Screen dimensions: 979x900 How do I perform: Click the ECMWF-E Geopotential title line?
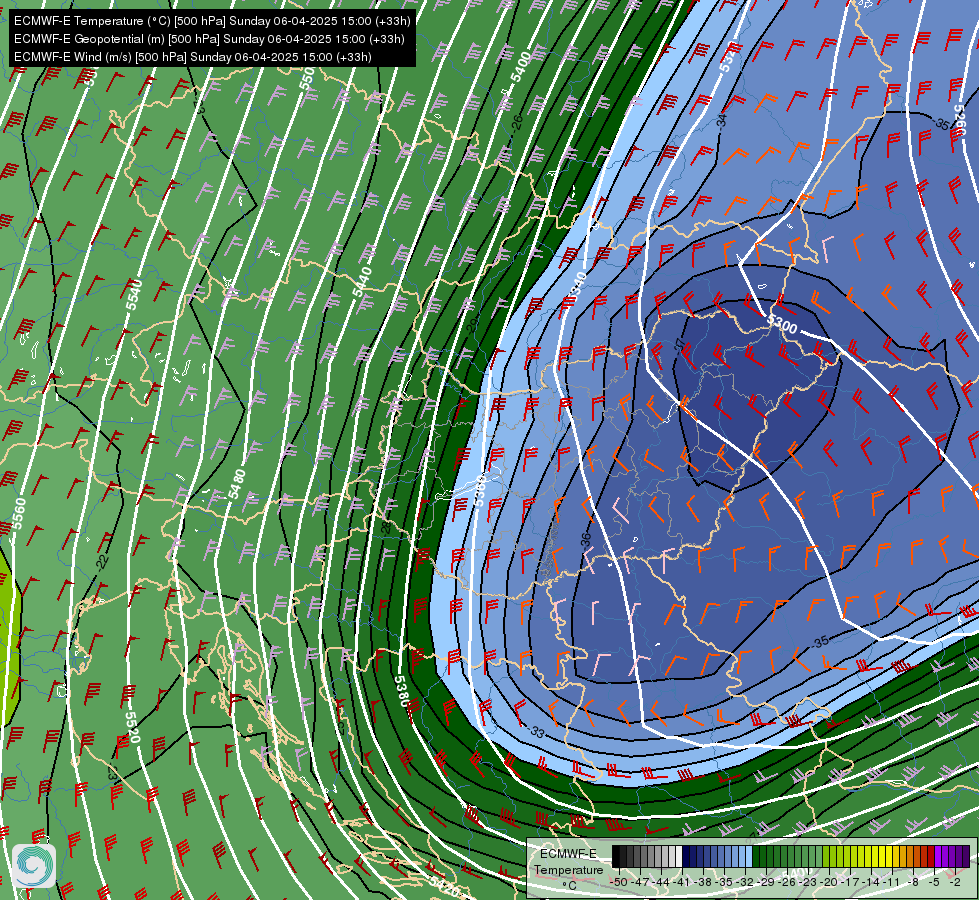pyautogui.click(x=209, y=39)
